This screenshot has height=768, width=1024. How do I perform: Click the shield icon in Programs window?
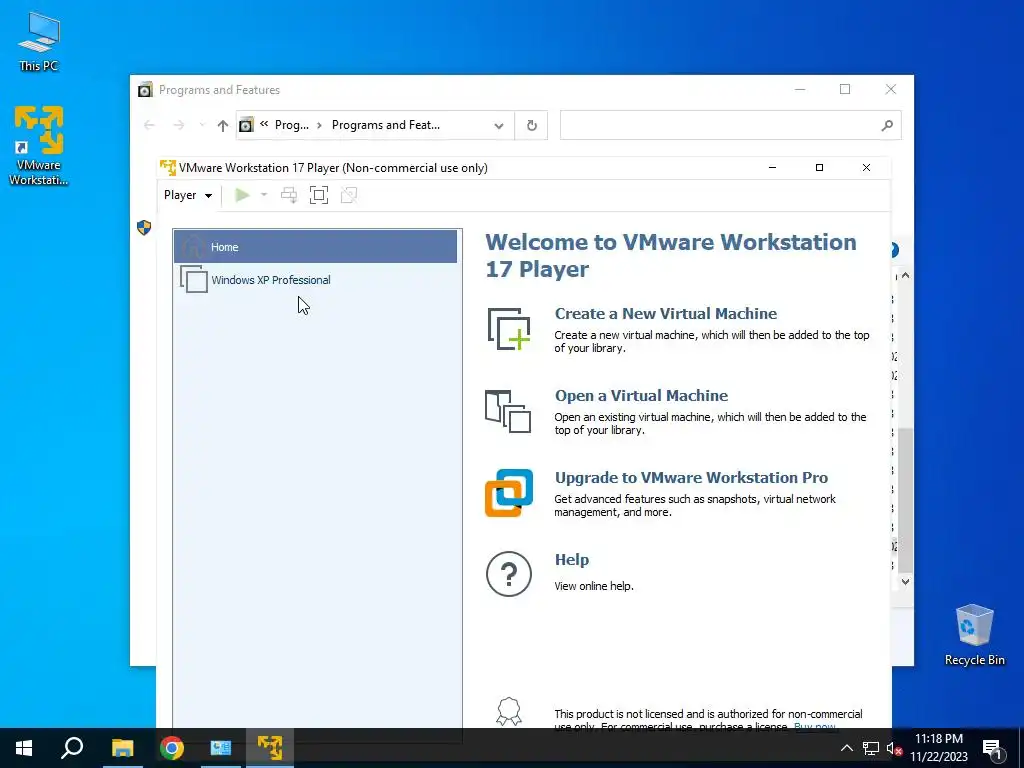coord(144,227)
